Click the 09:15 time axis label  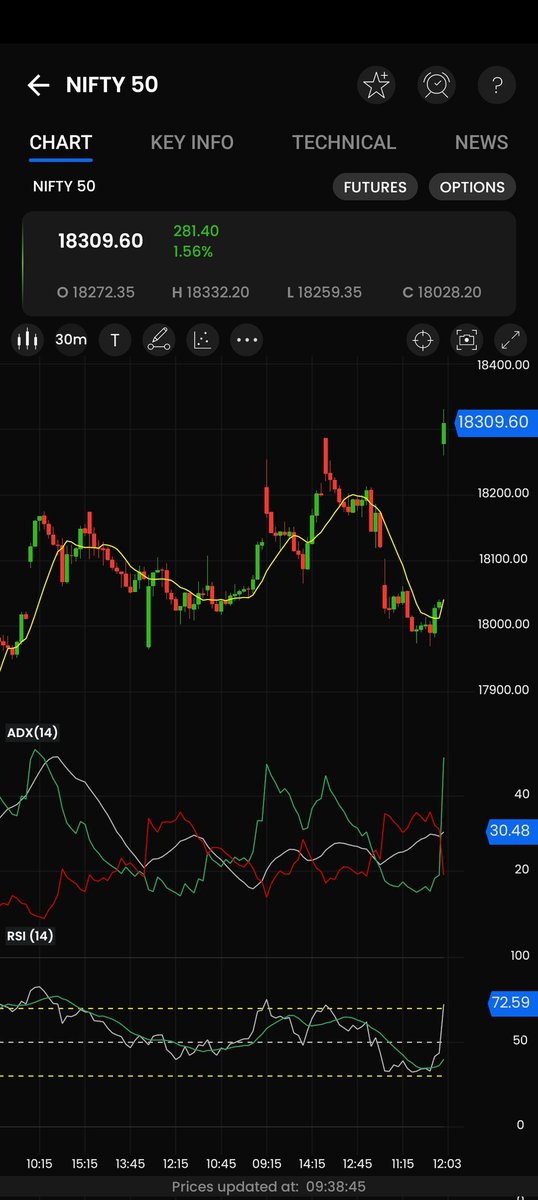(x=266, y=1165)
